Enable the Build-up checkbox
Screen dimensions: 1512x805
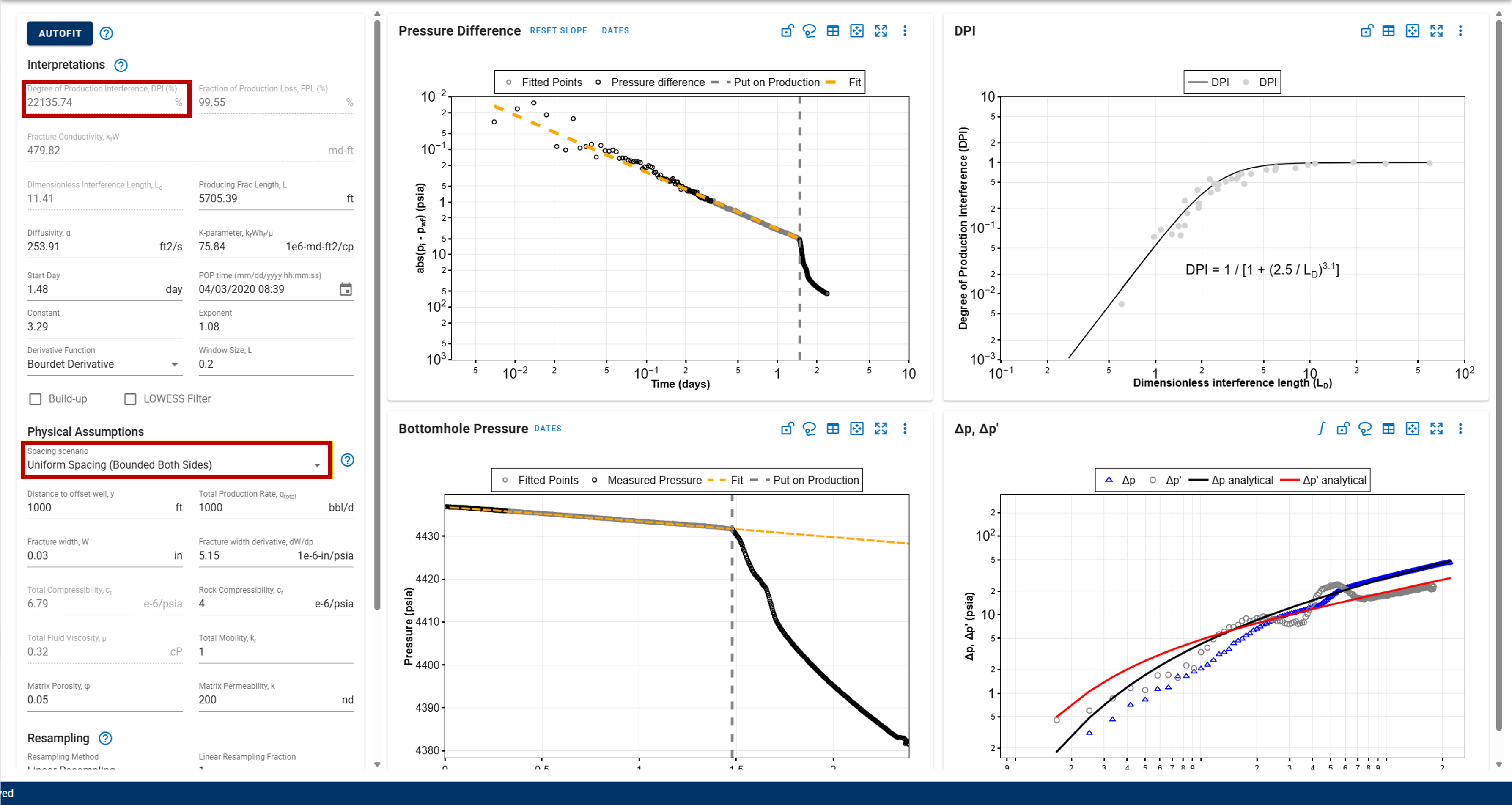click(36, 399)
